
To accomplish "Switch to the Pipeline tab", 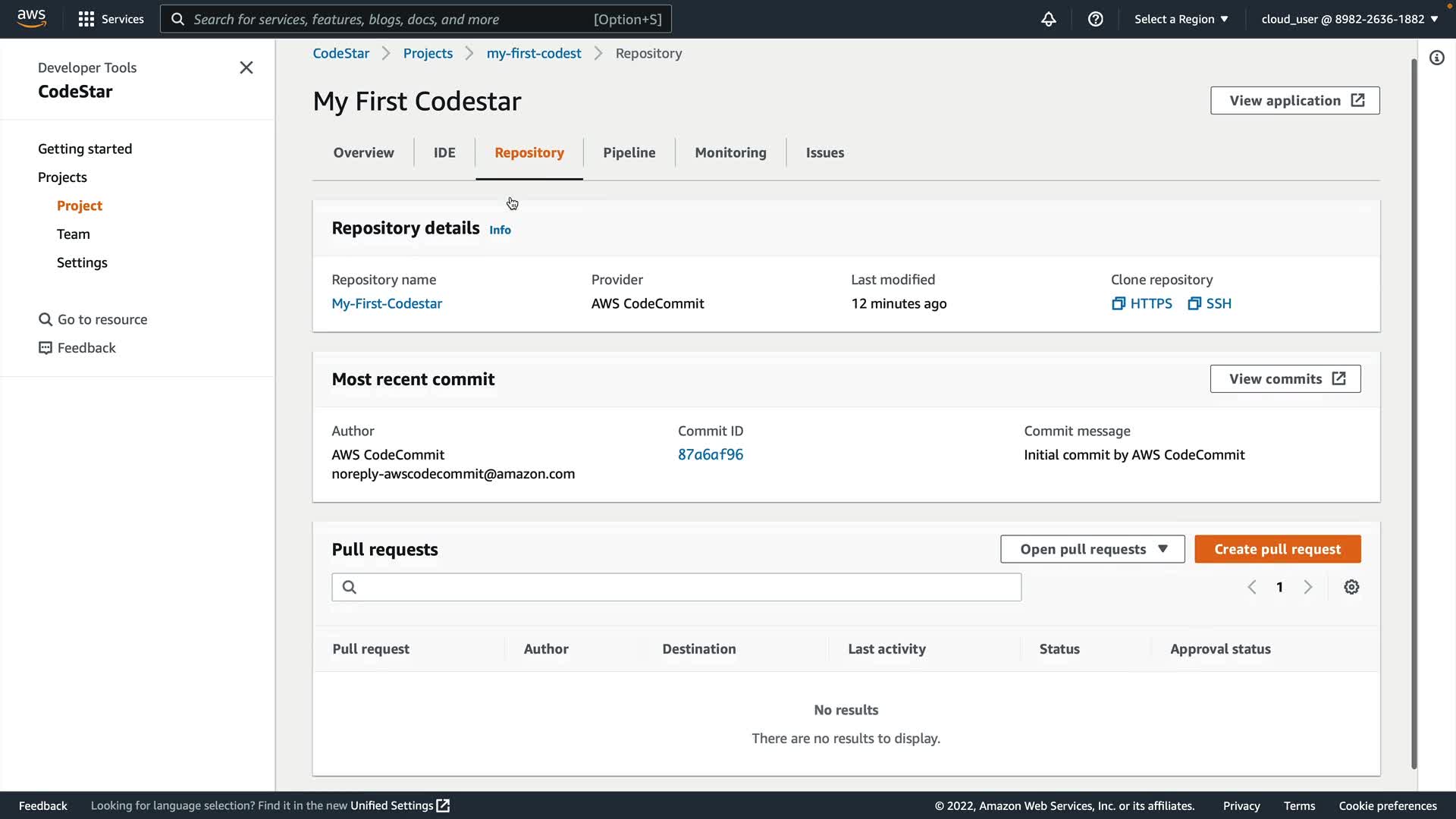I will (629, 152).
